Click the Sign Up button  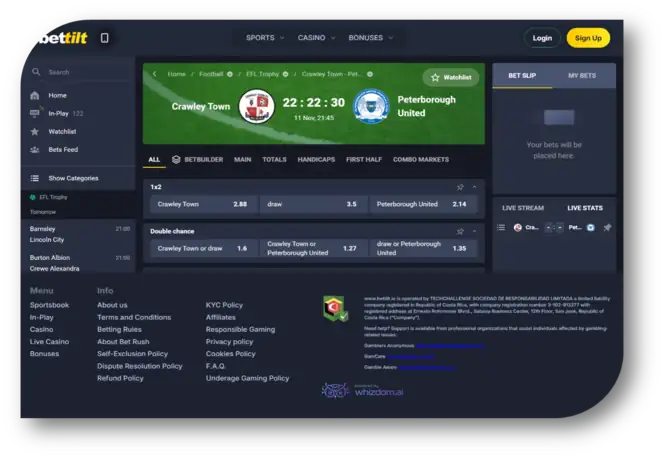click(588, 38)
